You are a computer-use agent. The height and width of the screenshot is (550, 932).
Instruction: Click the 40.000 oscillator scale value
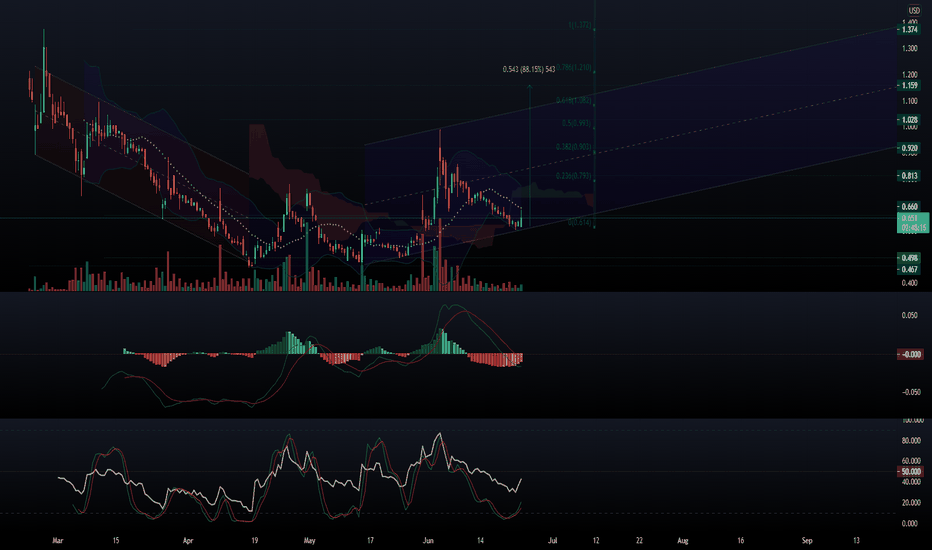click(911, 482)
